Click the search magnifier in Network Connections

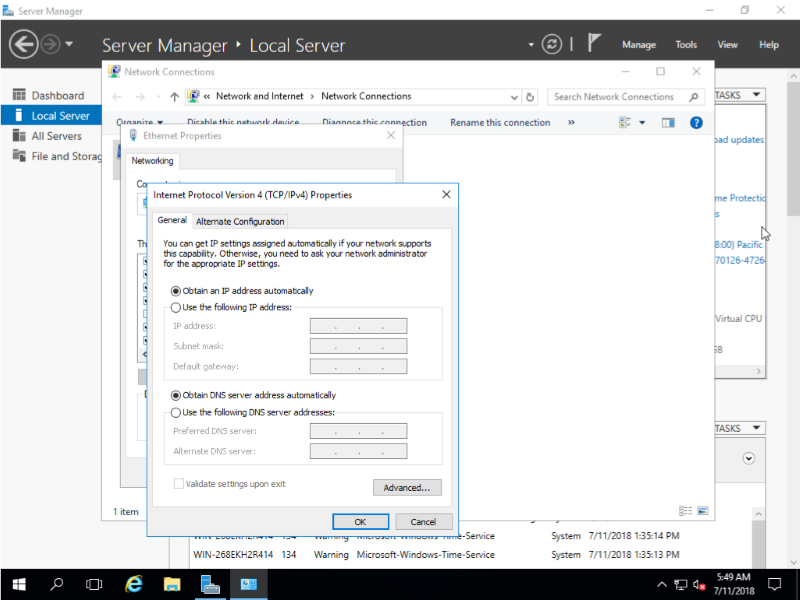tap(693, 96)
